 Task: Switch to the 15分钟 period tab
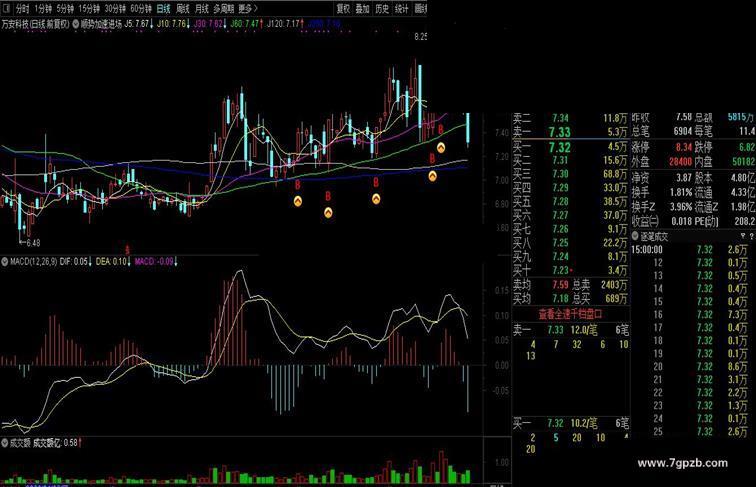[89, 9]
